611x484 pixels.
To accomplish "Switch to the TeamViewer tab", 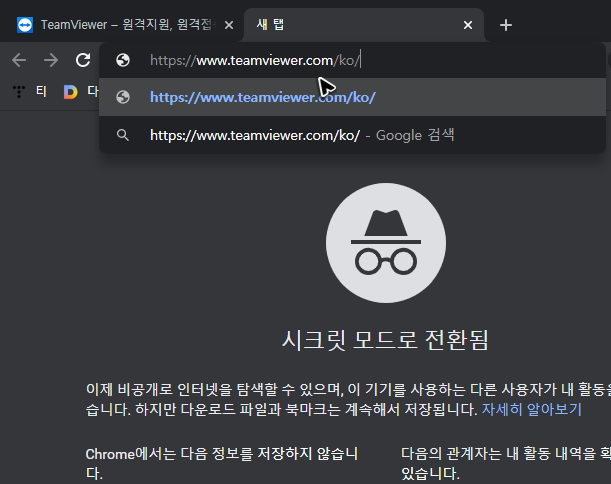I will point(122,25).
